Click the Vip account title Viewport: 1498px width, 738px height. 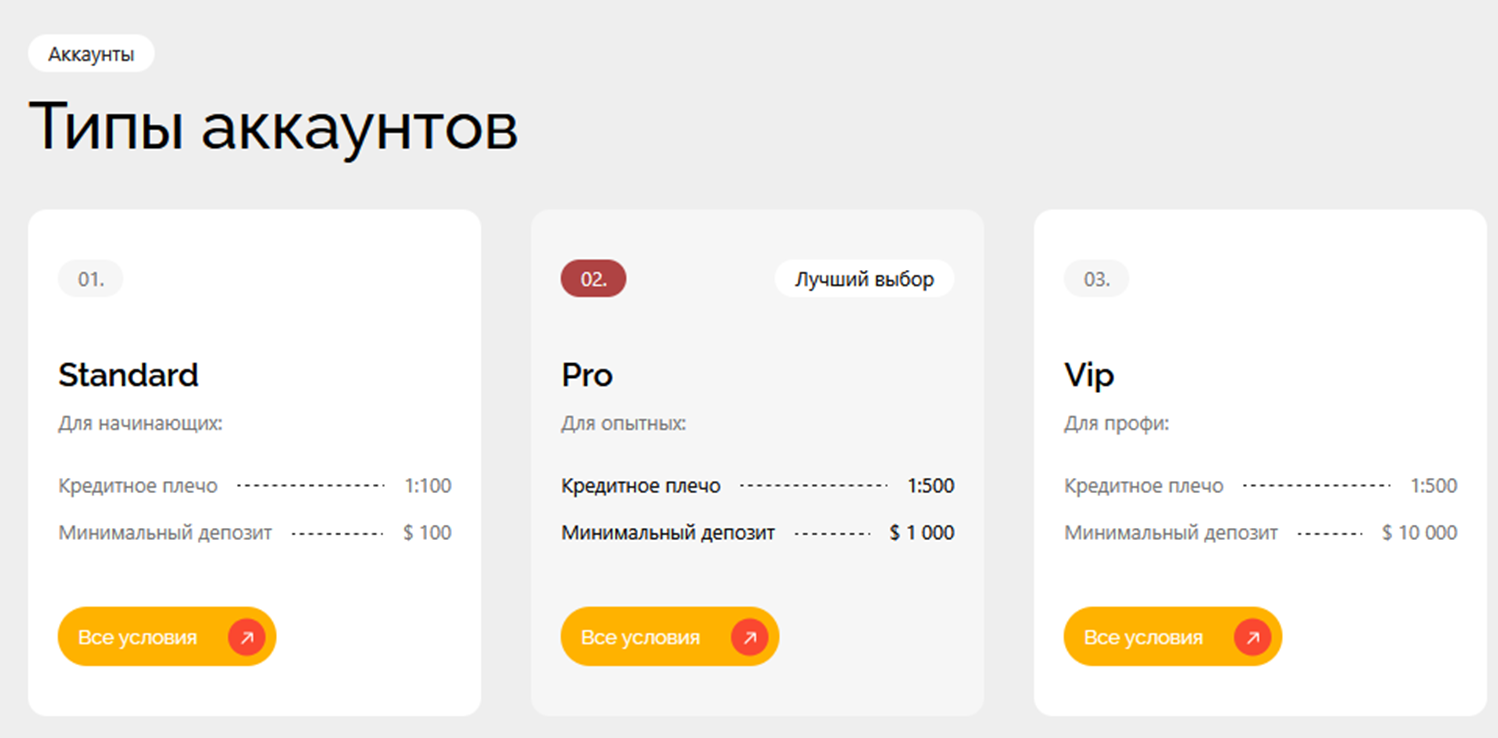[x=1089, y=375]
